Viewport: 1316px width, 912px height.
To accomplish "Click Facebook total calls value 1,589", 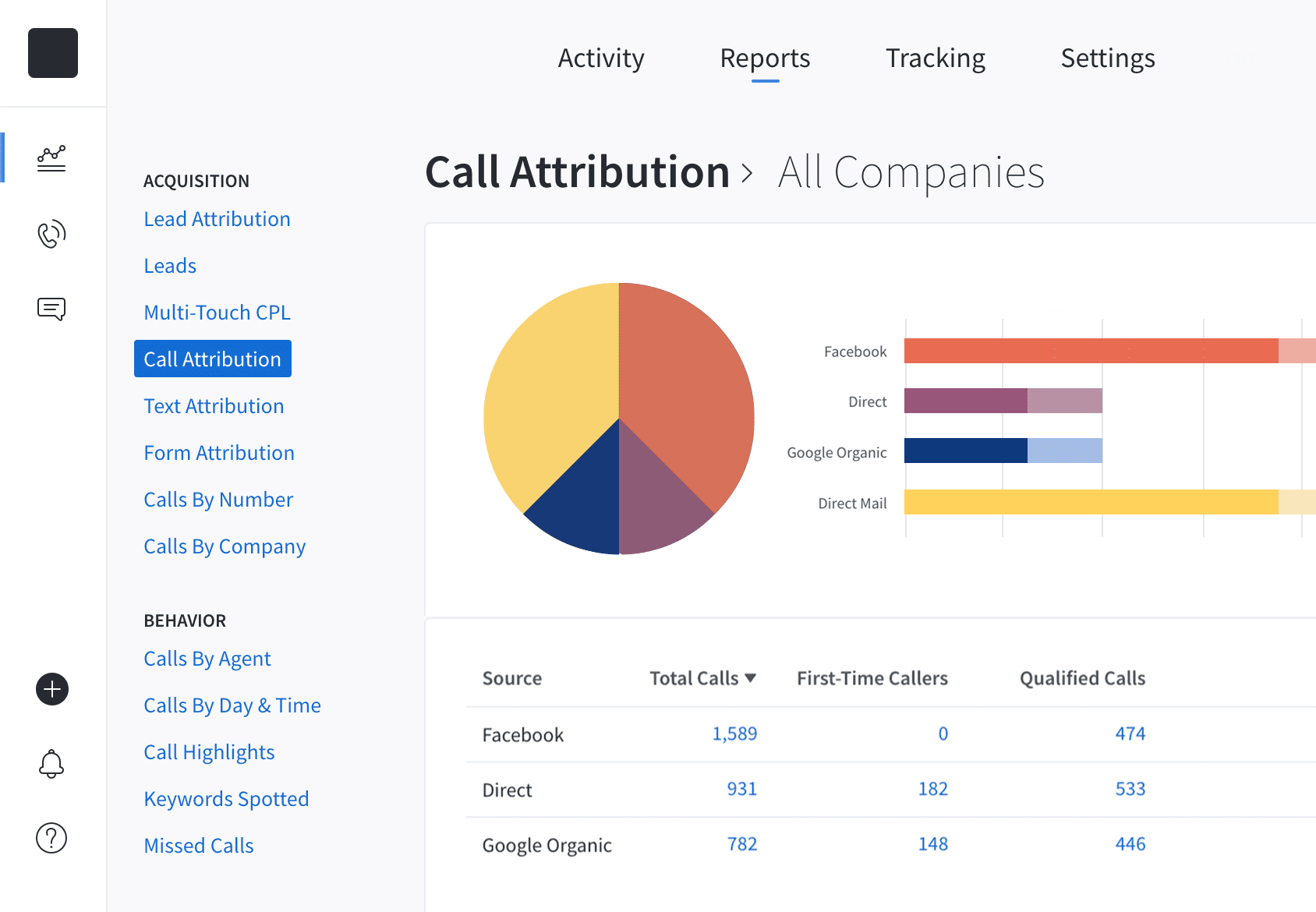I will point(734,733).
